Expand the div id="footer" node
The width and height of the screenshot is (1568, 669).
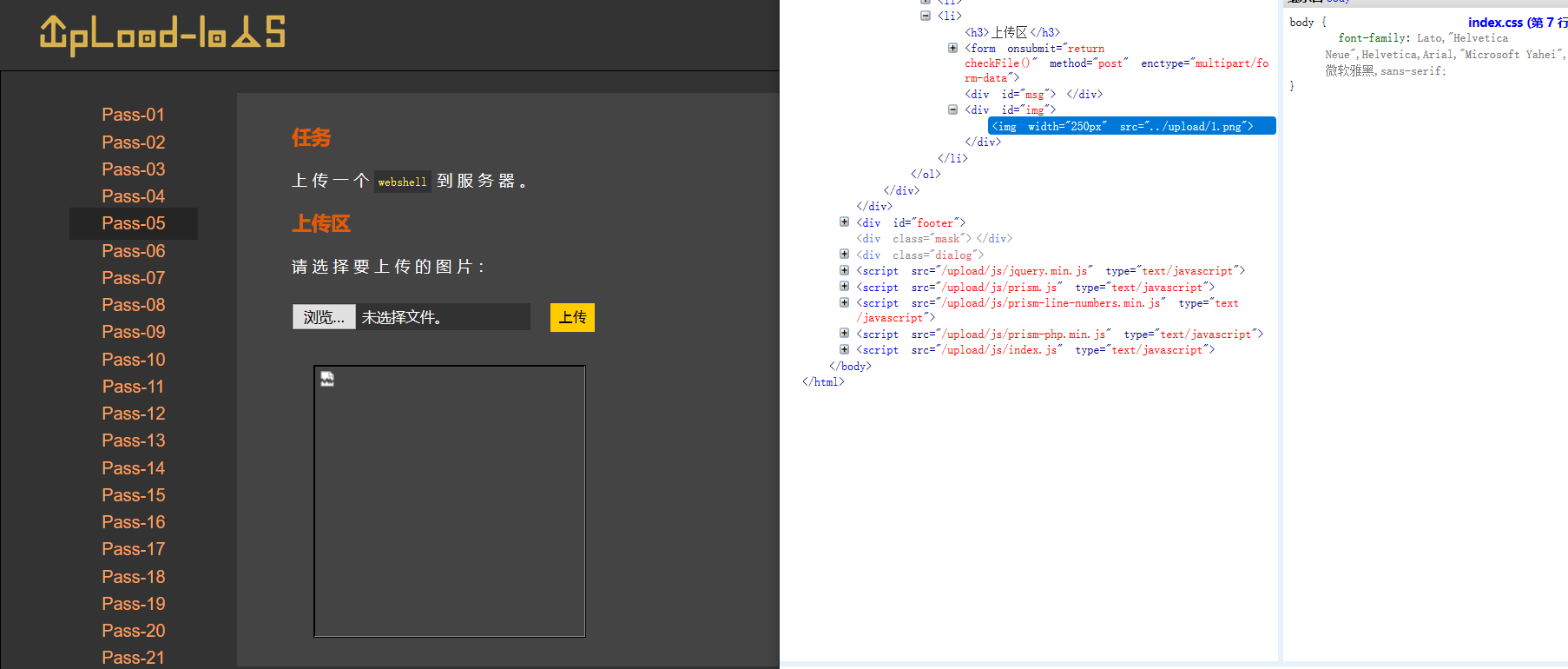tap(844, 222)
